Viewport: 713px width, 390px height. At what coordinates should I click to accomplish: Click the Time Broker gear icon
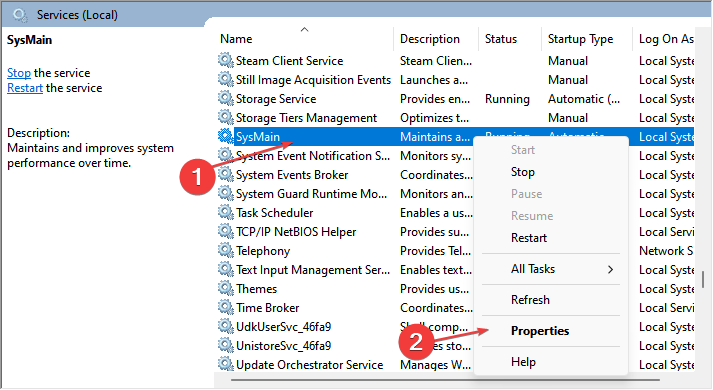pos(226,307)
